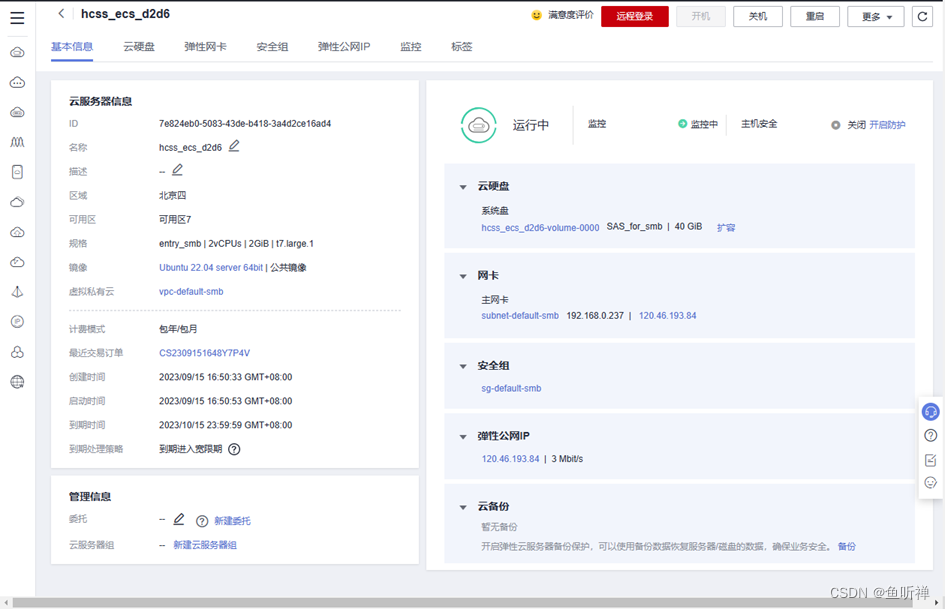Click the wave-shaped sidebar icon
Viewport: 945px width, 609px height.
pyautogui.click(x=17, y=142)
